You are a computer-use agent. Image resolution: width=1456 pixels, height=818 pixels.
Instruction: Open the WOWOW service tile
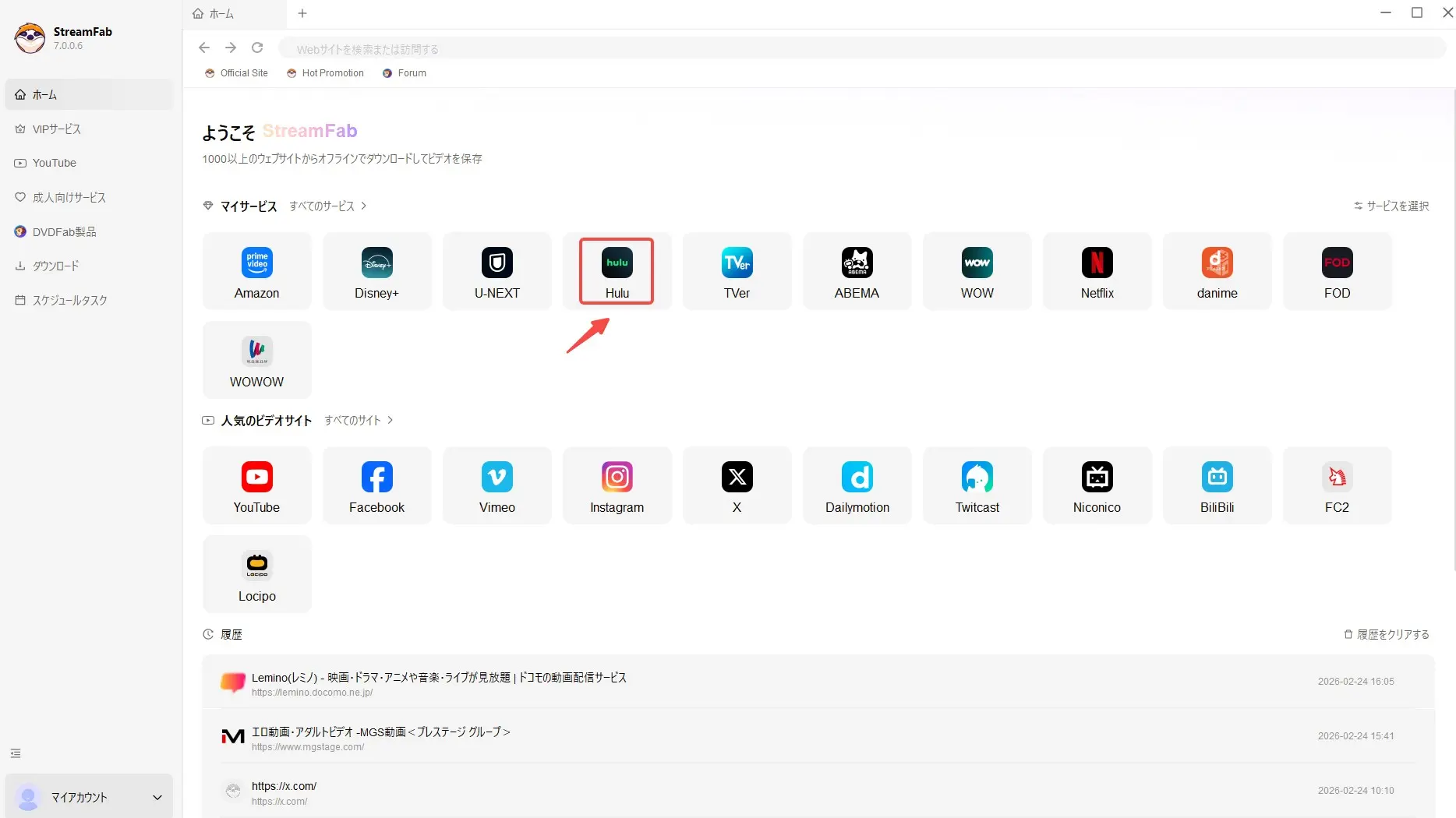pyautogui.click(x=257, y=360)
